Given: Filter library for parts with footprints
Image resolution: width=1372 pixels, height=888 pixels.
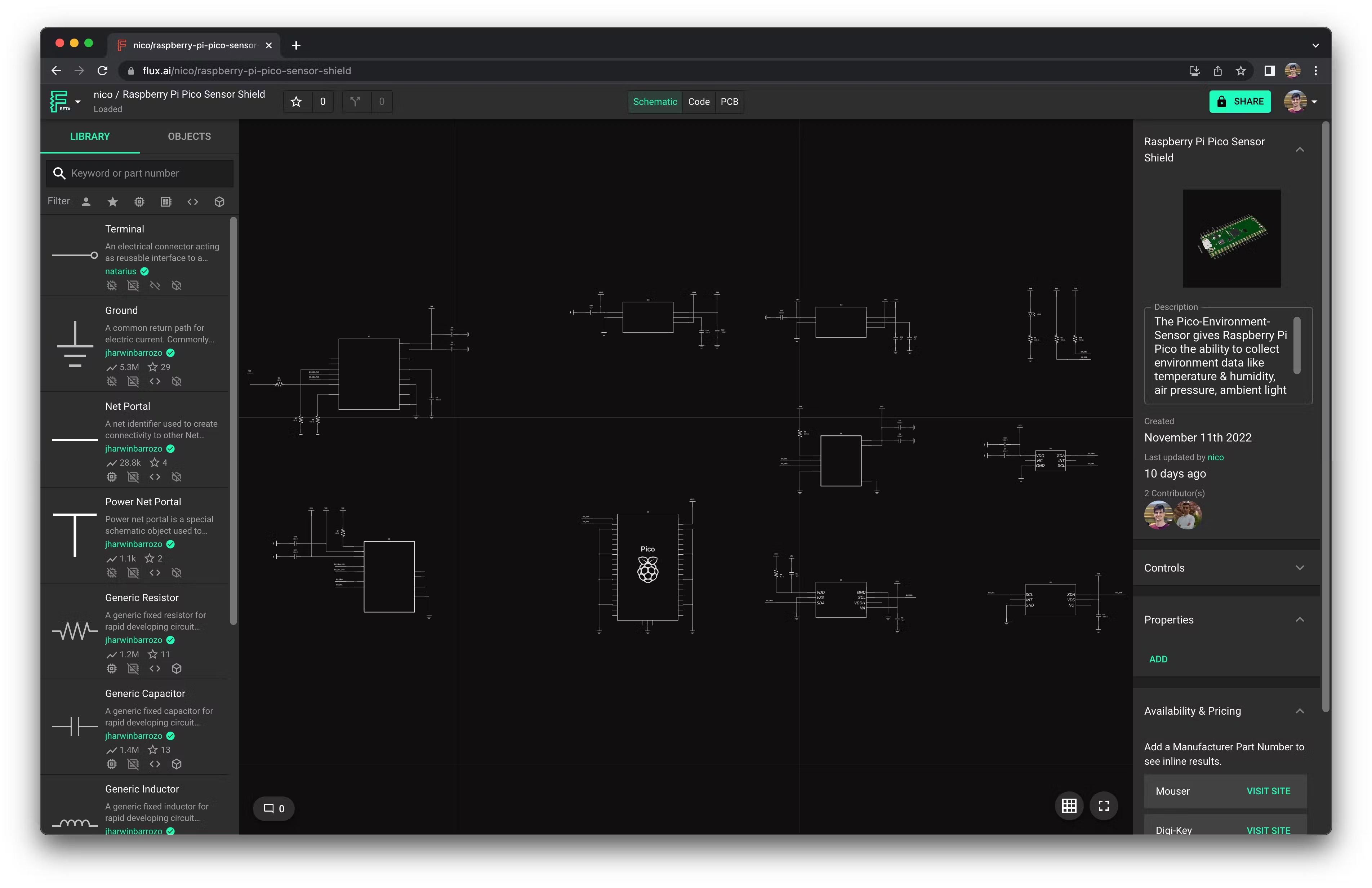Looking at the screenshot, I should tap(165, 201).
